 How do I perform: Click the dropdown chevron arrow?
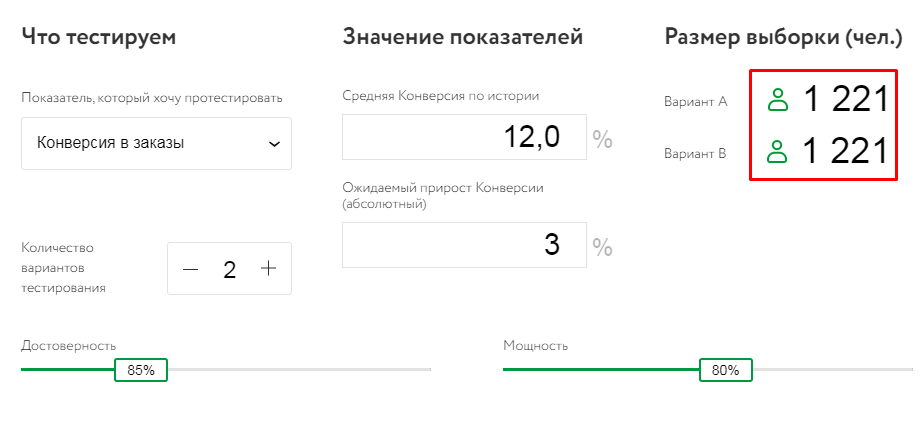pyautogui.click(x=274, y=144)
